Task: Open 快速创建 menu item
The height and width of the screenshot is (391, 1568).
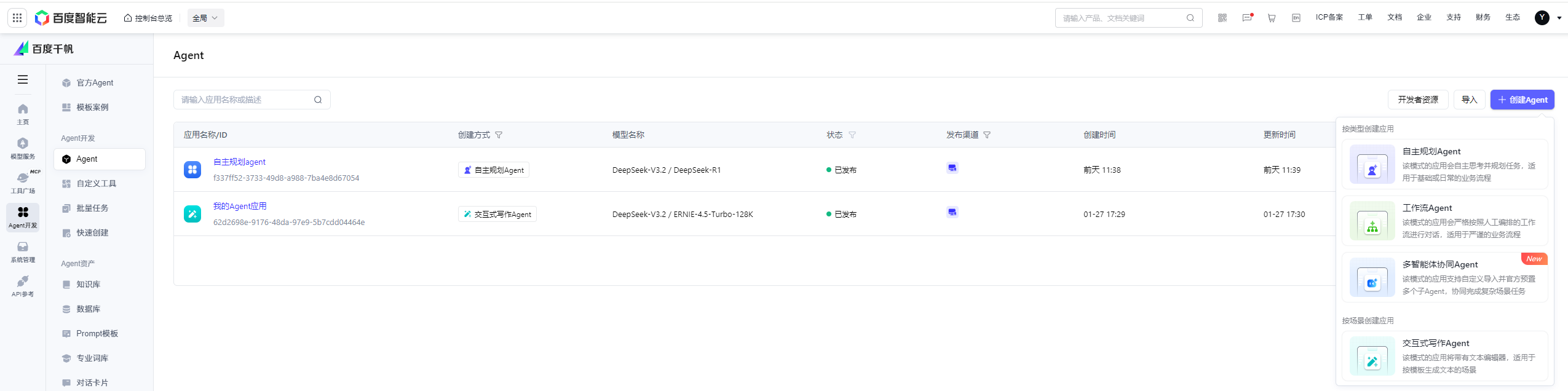Action: click(x=100, y=232)
